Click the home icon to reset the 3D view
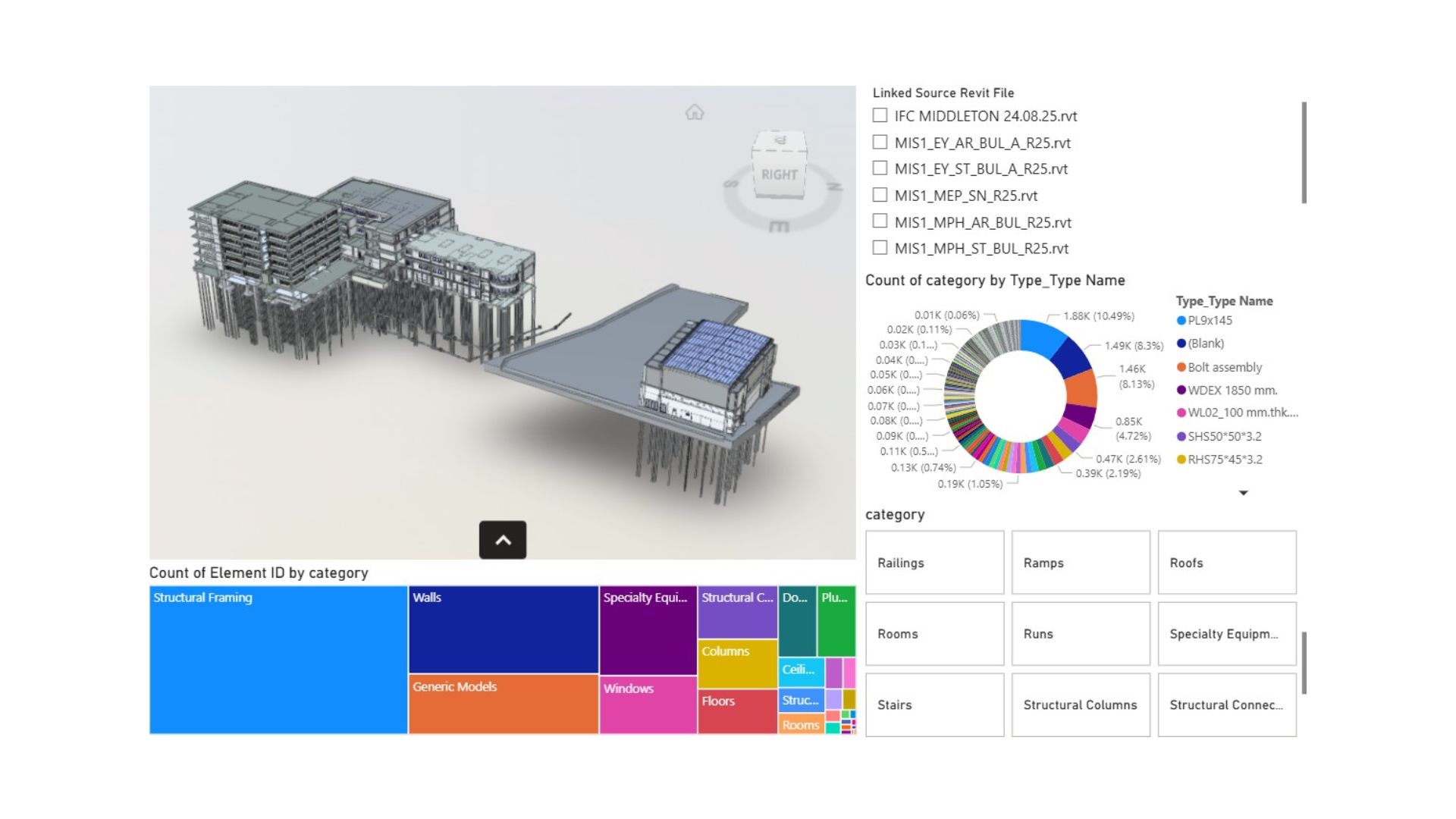Viewport: 1456px width, 819px height. pyautogui.click(x=694, y=114)
